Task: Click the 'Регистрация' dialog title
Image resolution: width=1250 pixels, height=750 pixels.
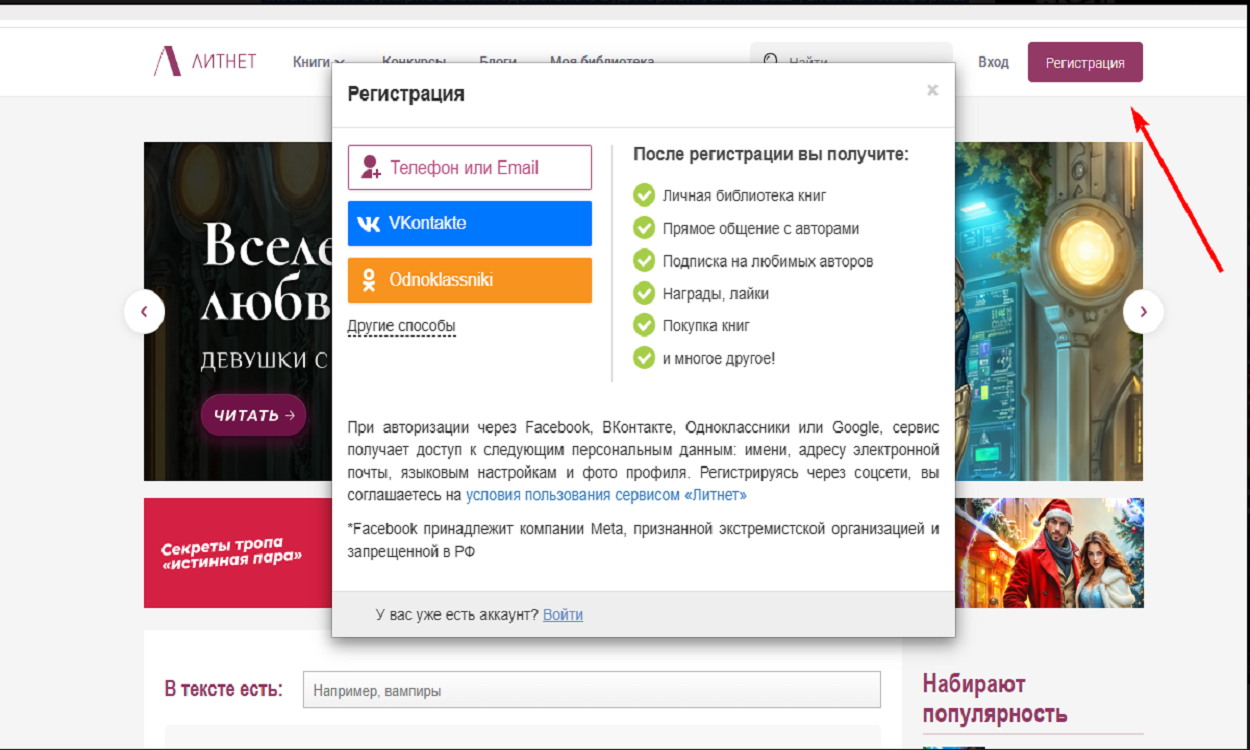Action: pos(406,94)
